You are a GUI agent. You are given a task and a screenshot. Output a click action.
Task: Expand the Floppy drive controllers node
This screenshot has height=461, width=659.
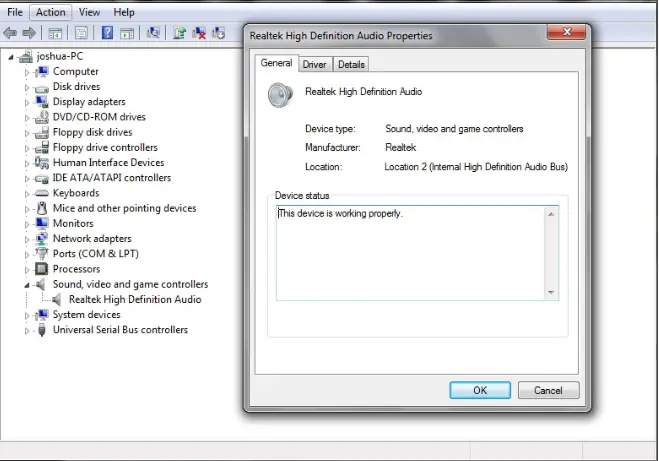pos(27,148)
